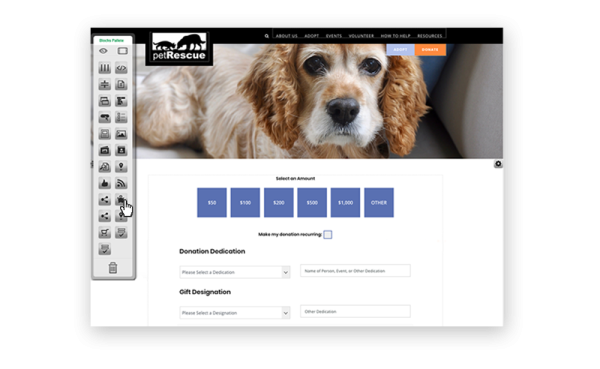
Task: Click the Gift Designation heading
Action: (205, 292)
